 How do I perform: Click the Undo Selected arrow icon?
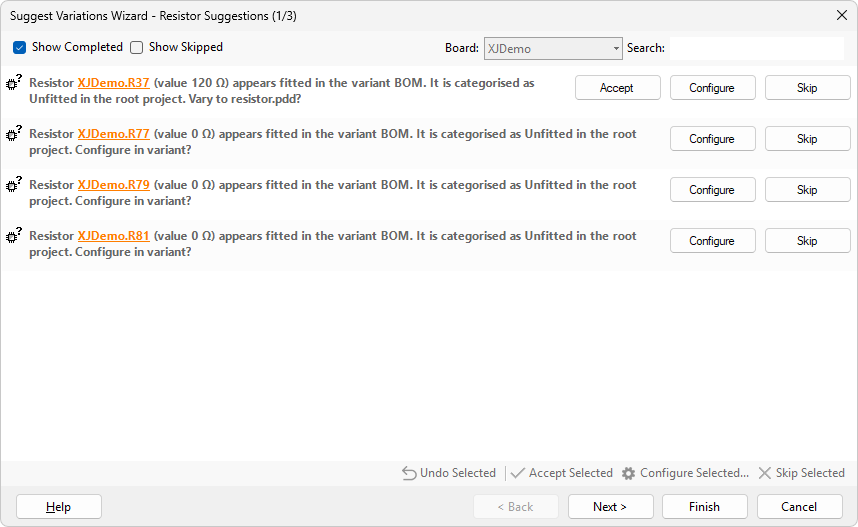(409, 473)
